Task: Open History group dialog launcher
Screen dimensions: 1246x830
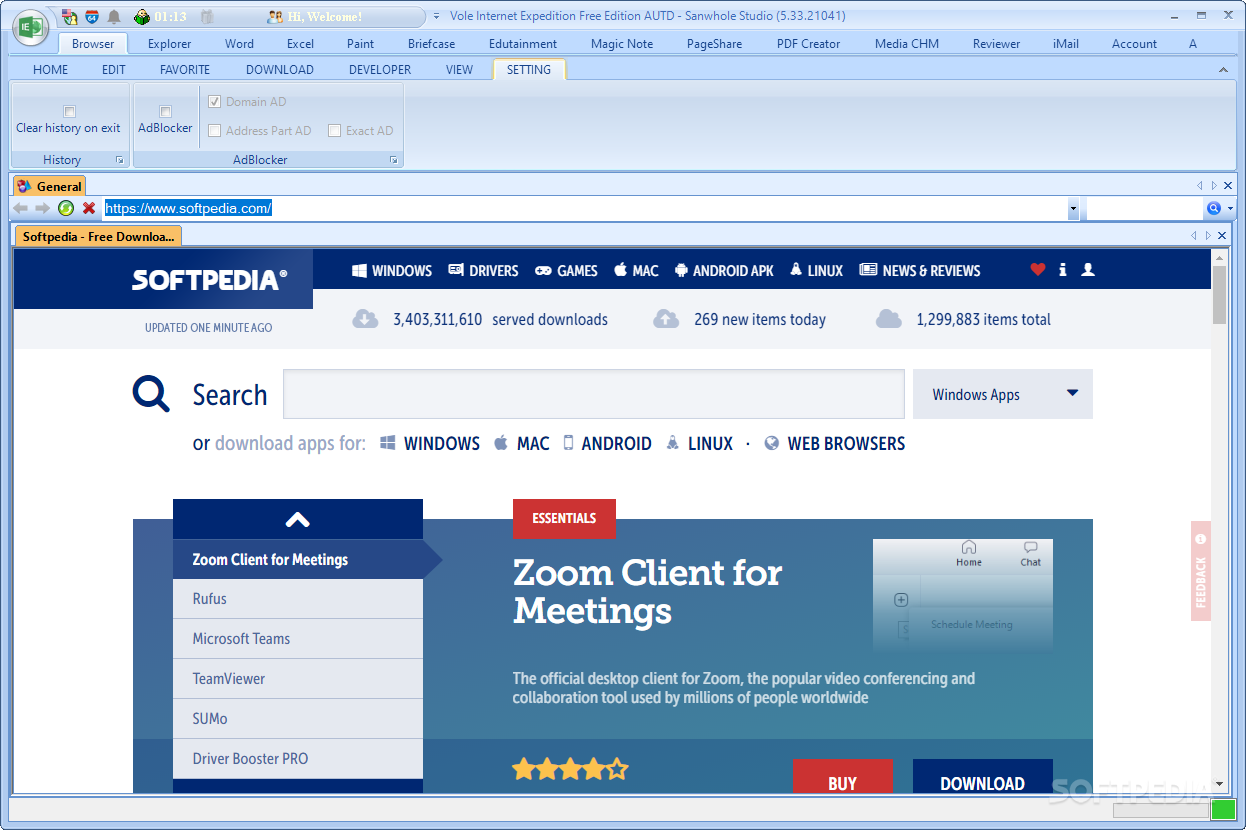Action: coord(120,160)
